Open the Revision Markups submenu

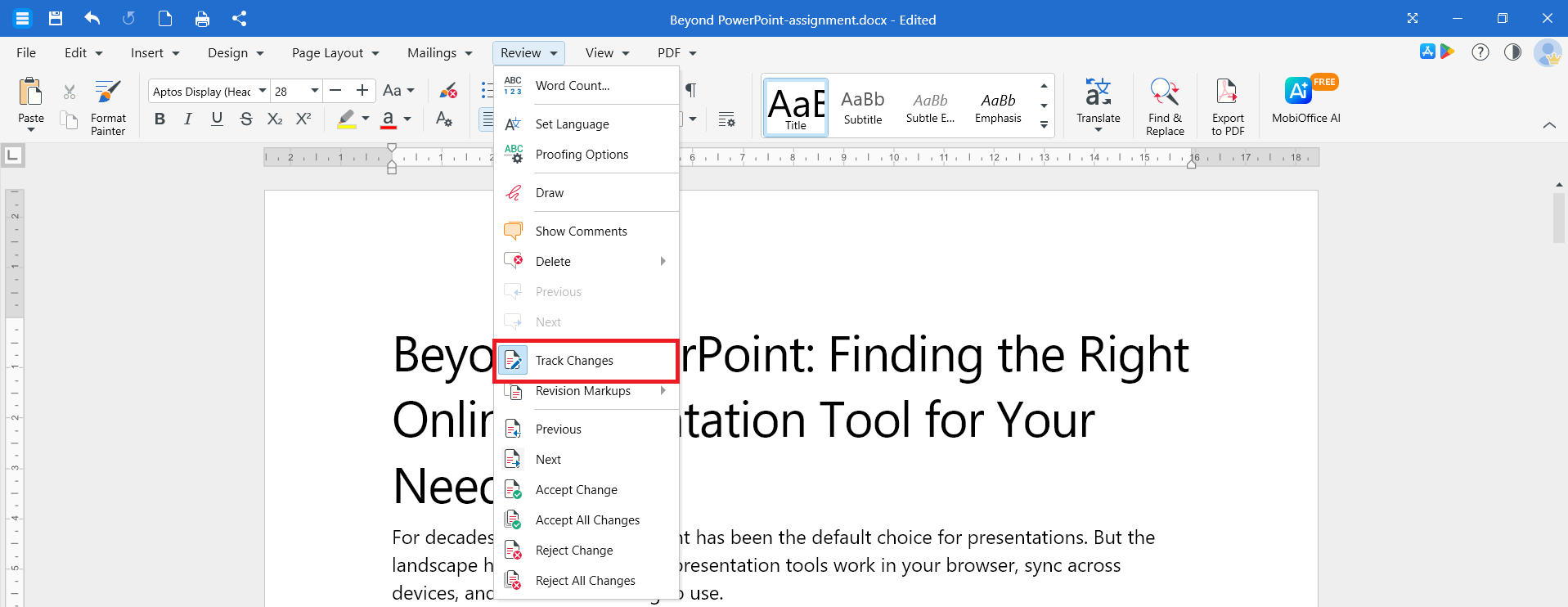click(x=586, y=391)
